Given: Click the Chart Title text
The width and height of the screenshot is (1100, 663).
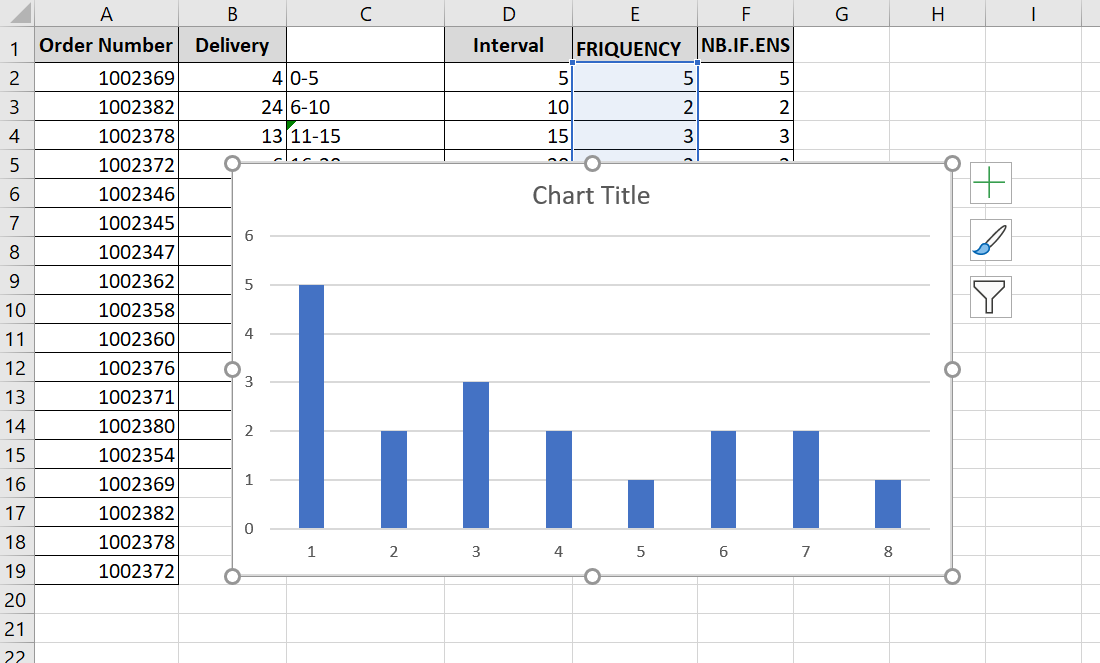Looking at the screenshot, I should (591, 195).
